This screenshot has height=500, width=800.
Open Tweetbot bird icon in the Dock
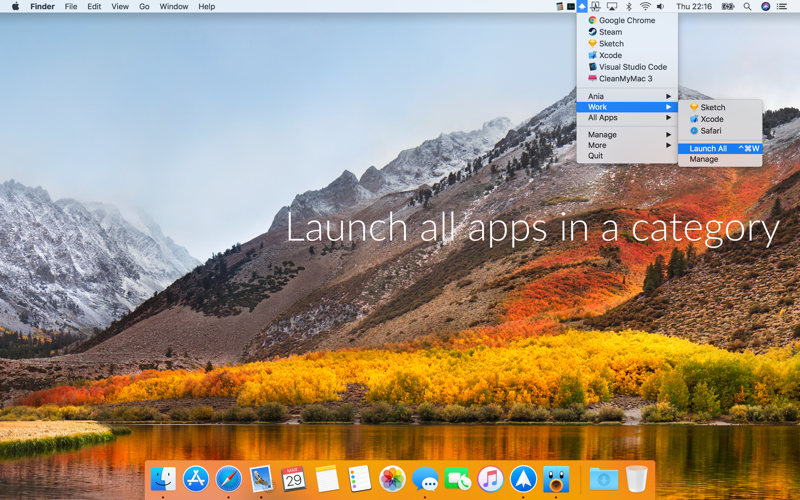click(556, 479)
